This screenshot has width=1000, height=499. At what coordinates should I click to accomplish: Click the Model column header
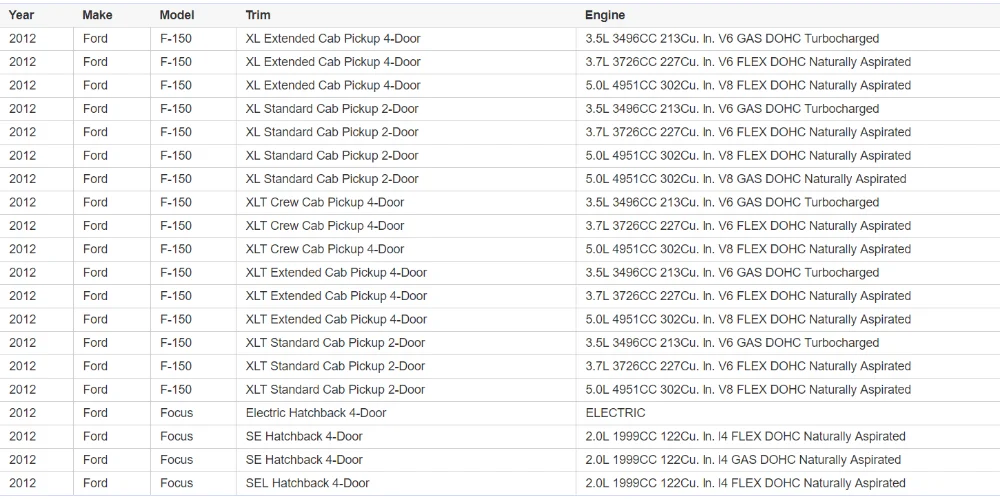point(176,15)
